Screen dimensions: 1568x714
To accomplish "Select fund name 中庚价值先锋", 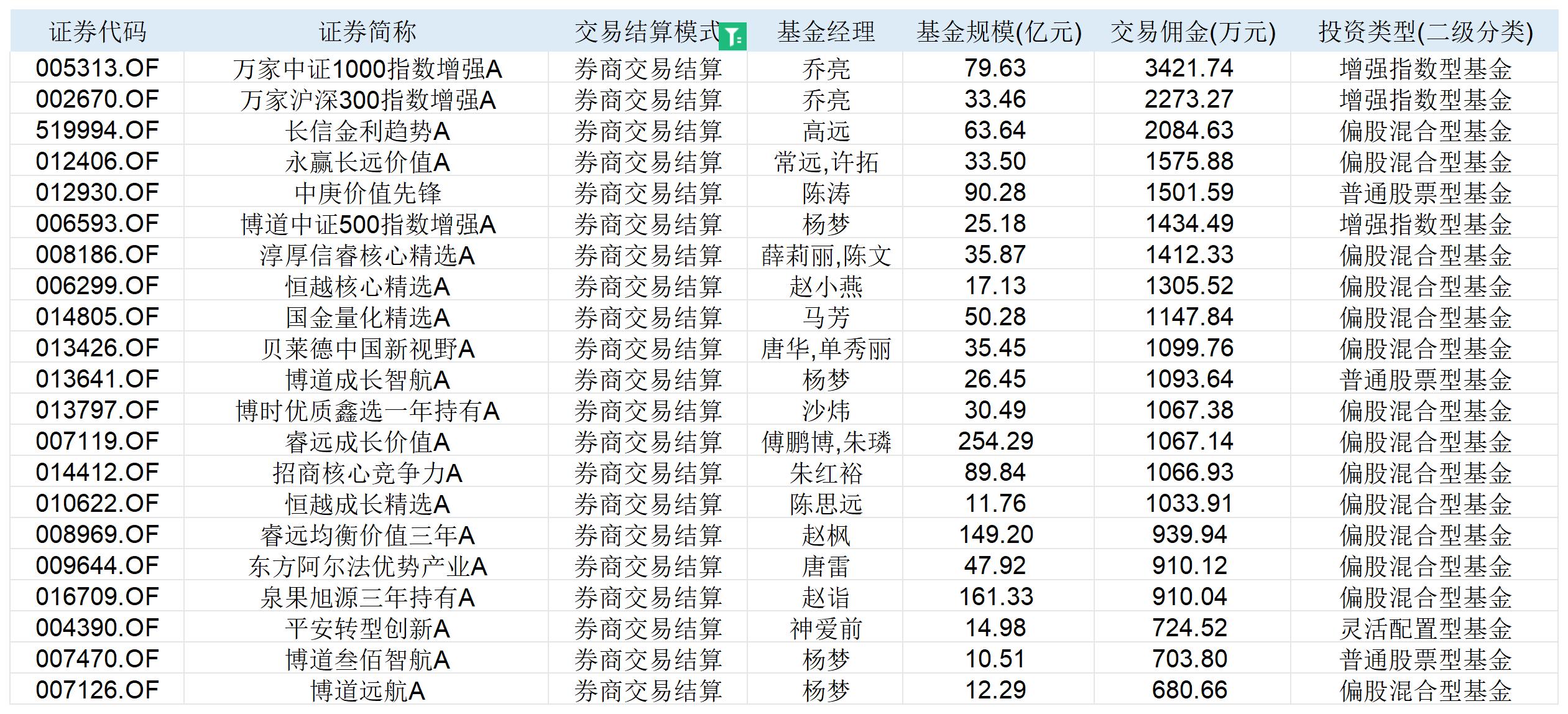I will (367, 193).
